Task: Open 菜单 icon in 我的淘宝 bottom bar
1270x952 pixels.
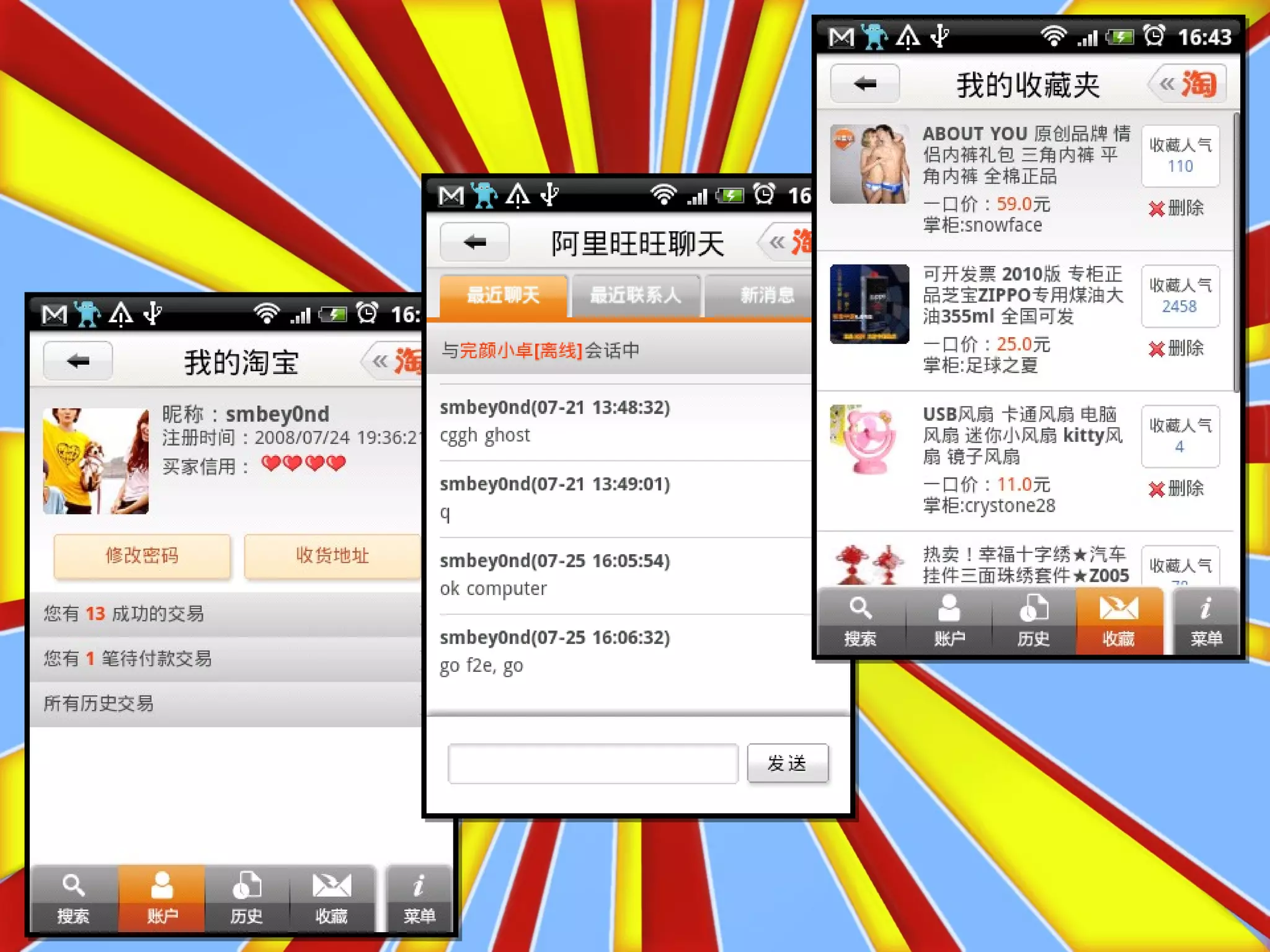Action: pyautogui.click(x=419, y=899)
